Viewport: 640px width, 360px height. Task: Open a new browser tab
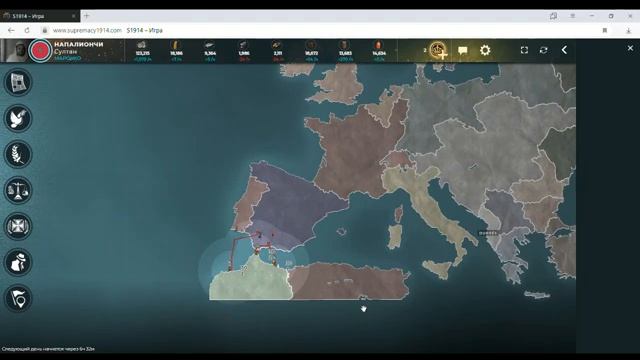[x=86, y=16]
